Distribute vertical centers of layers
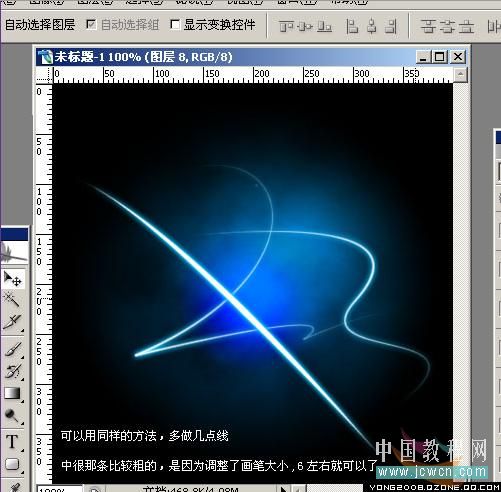Screen dimensions: 501x492 (x=447, y=26)
